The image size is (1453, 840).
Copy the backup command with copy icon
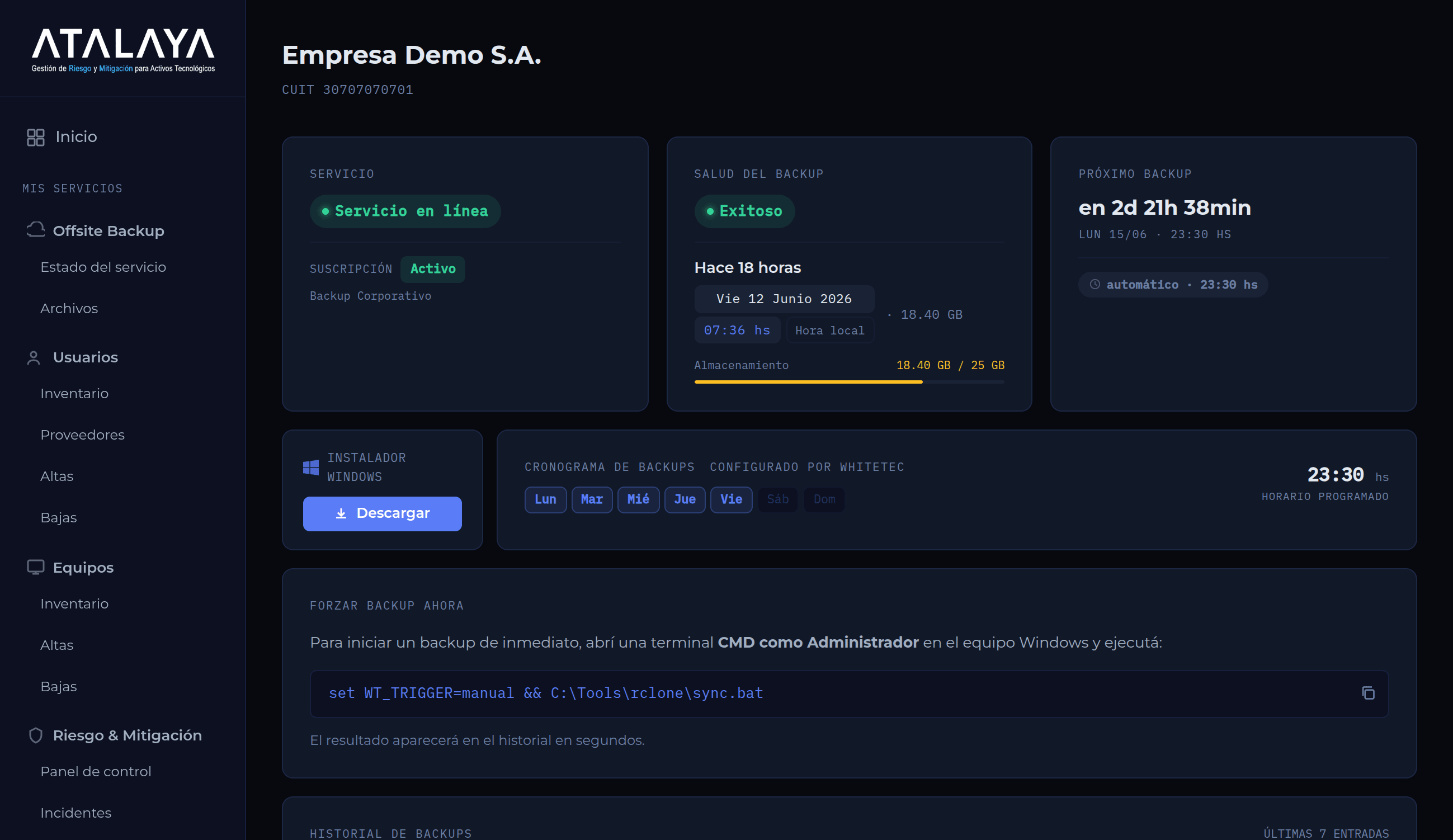[x=1368, y=693]
